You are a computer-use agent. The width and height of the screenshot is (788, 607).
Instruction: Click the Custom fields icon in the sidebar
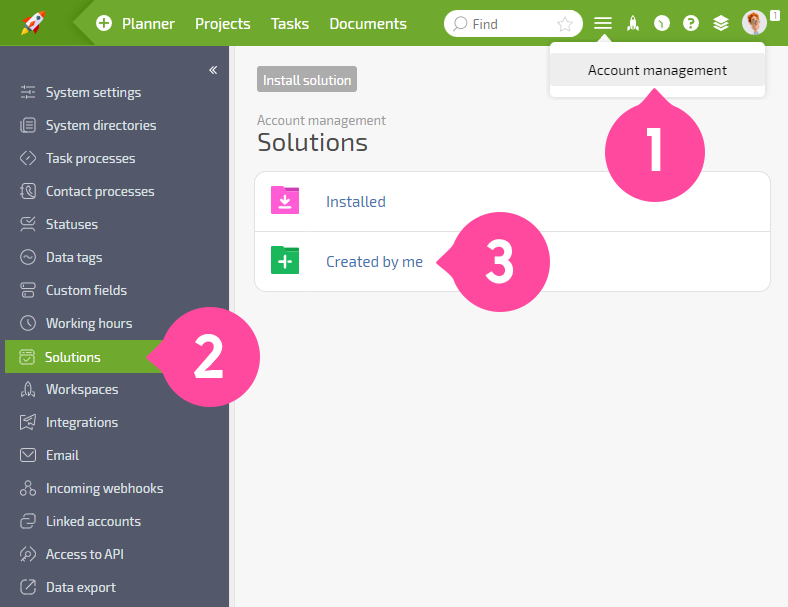(x=28, y=290)
